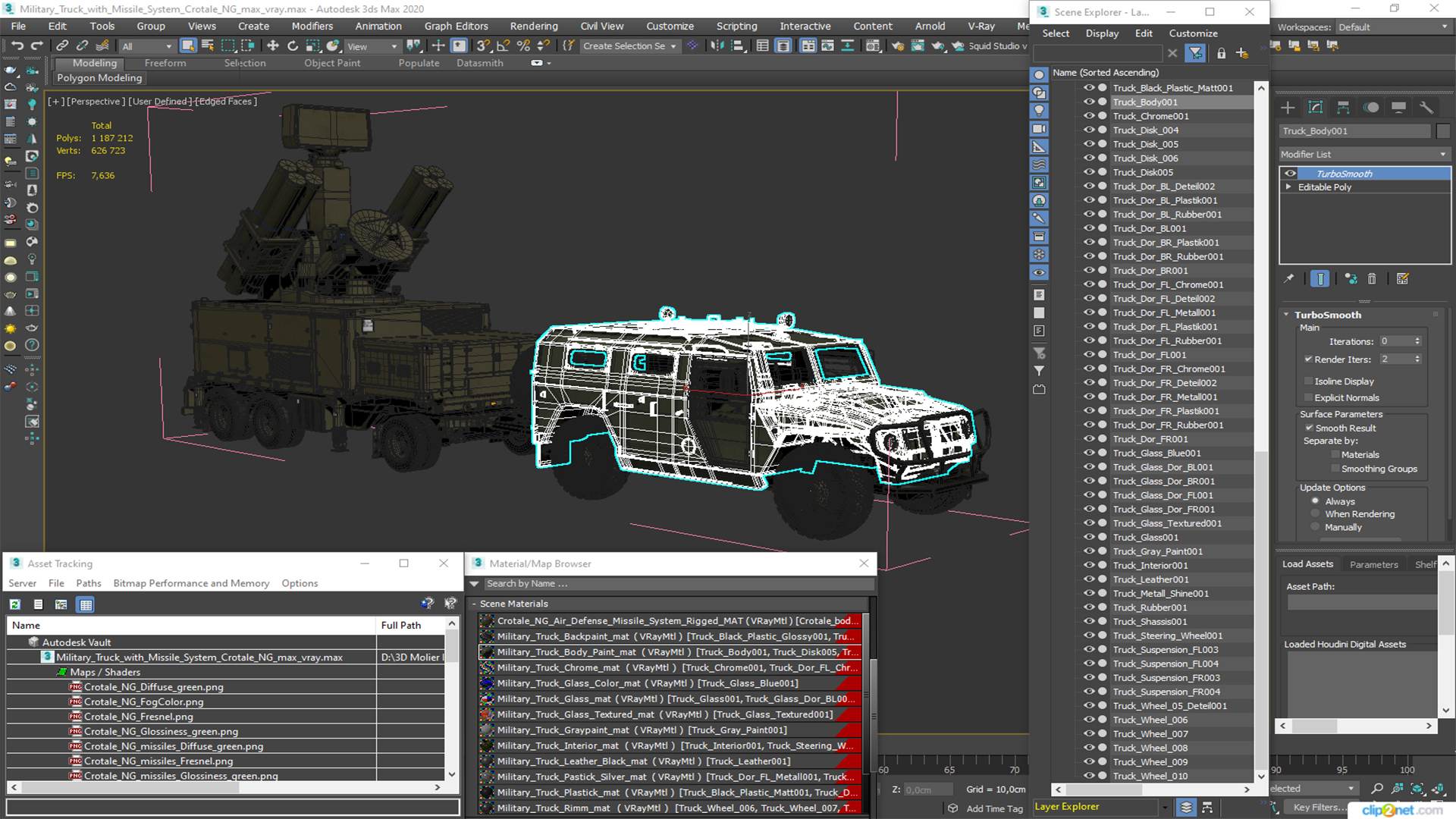Image resolution: width=1456 pixels, height=819 pixels.
Task: Click the Polygon Modeling button
Action: tap(99, 78)
